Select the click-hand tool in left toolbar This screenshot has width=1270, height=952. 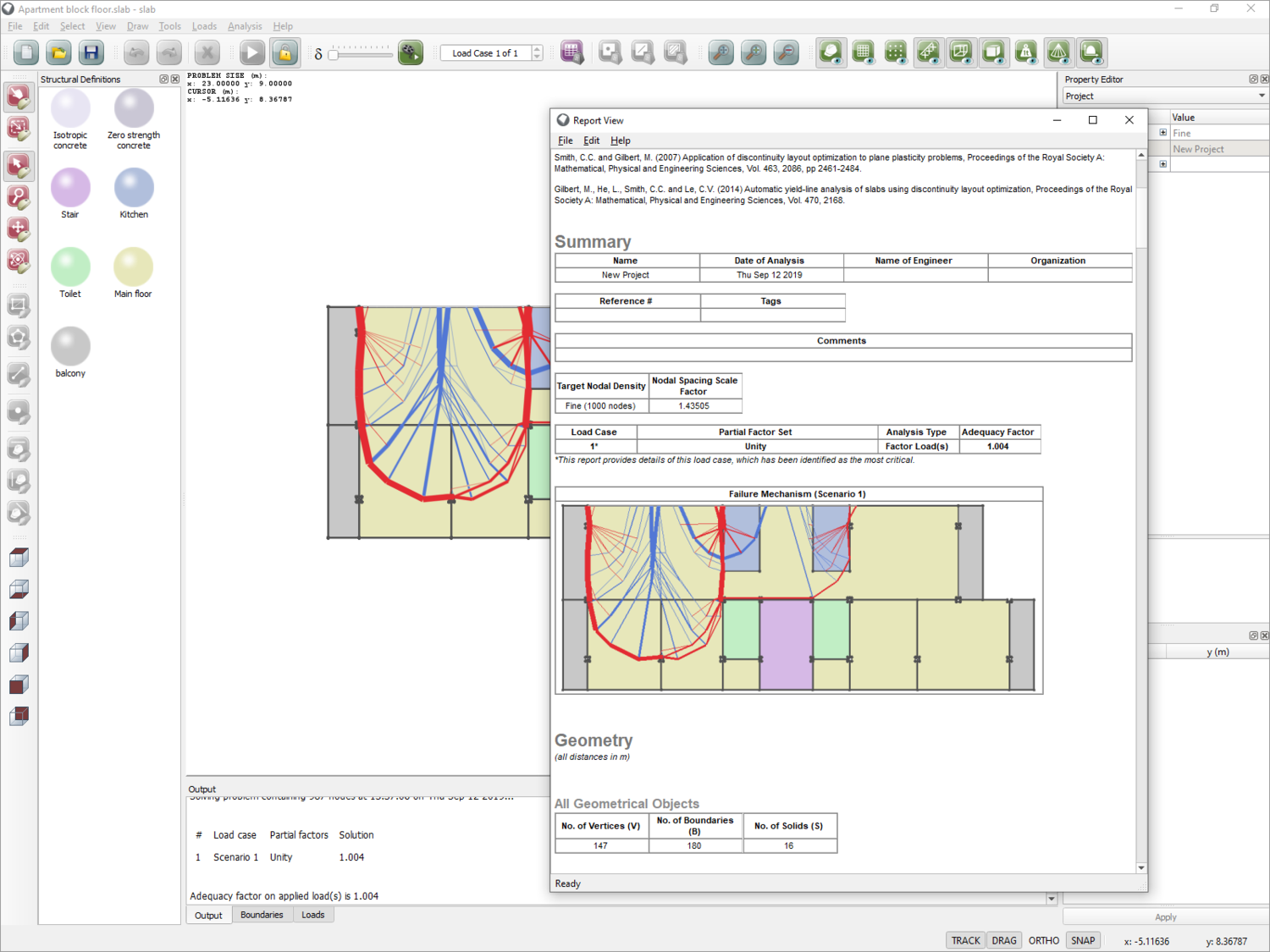pos(19,96)
